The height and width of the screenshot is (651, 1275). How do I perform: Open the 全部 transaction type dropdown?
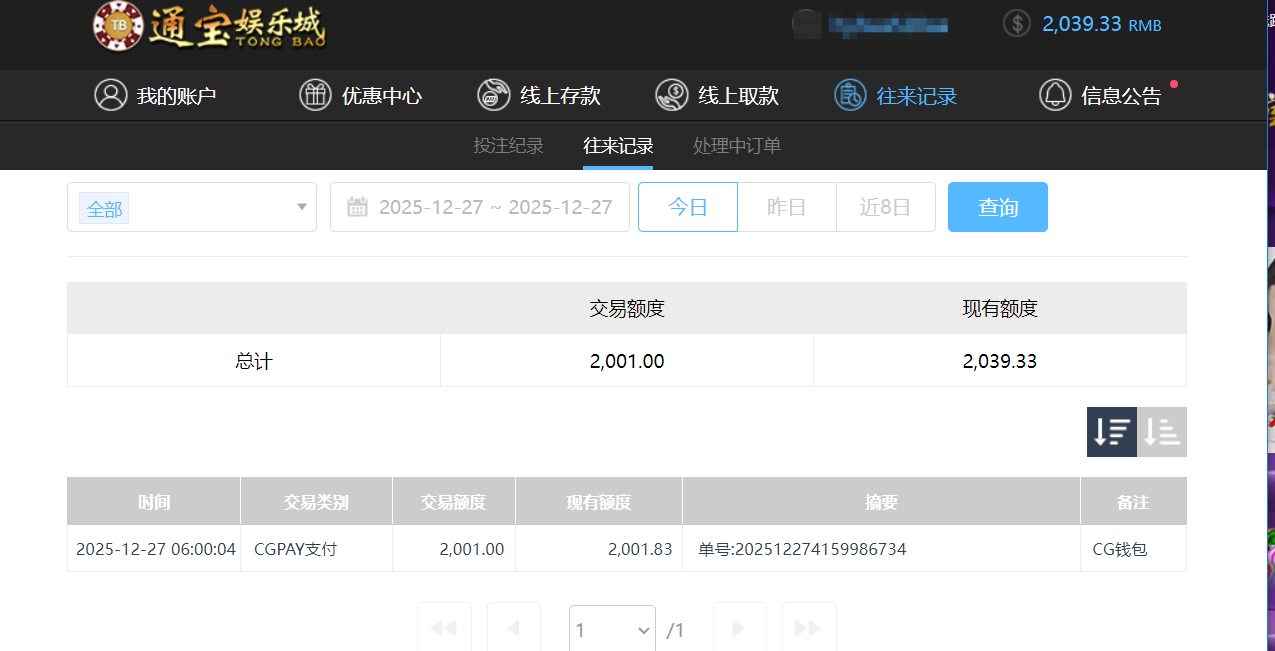tap(191, 207)
